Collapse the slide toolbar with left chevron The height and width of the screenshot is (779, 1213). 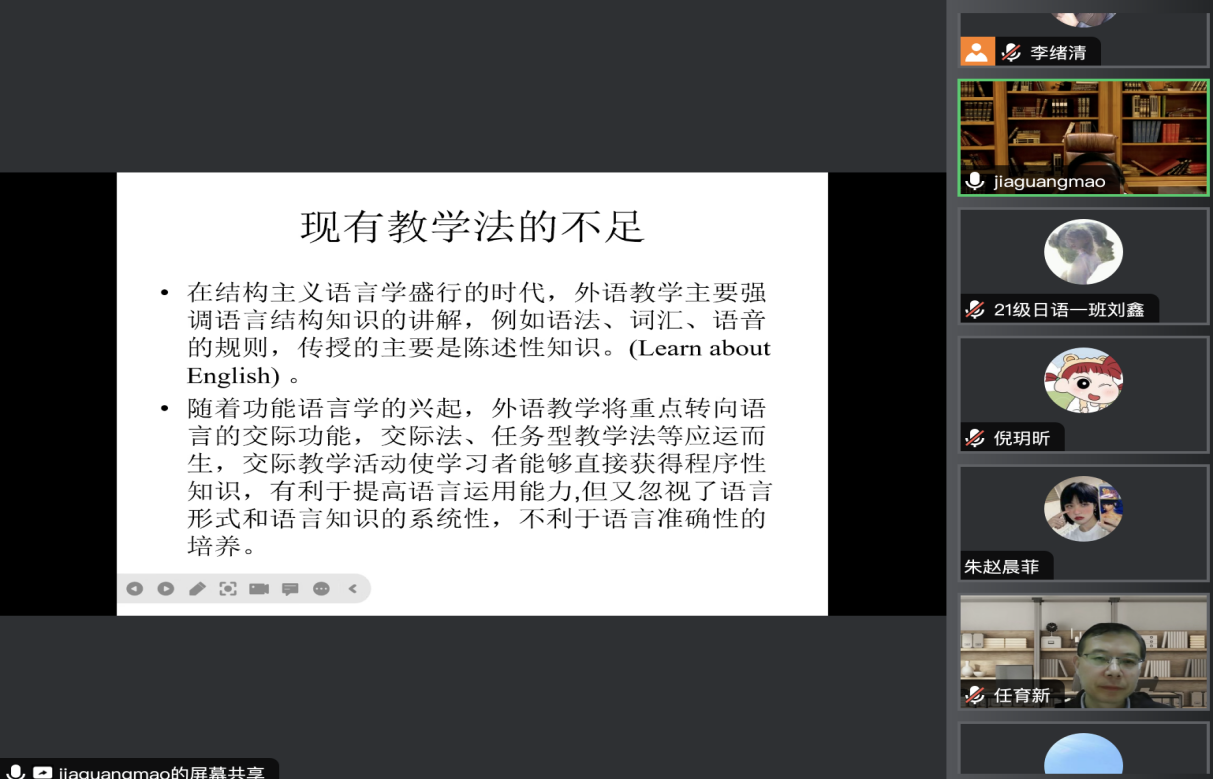pyautogui.click(x=353, y=589)
